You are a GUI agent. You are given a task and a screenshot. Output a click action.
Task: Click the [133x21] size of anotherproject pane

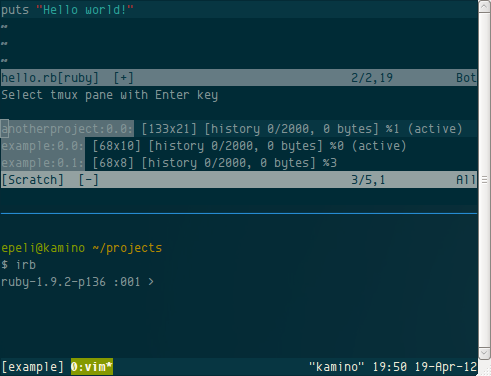click(x=169, y=129)
